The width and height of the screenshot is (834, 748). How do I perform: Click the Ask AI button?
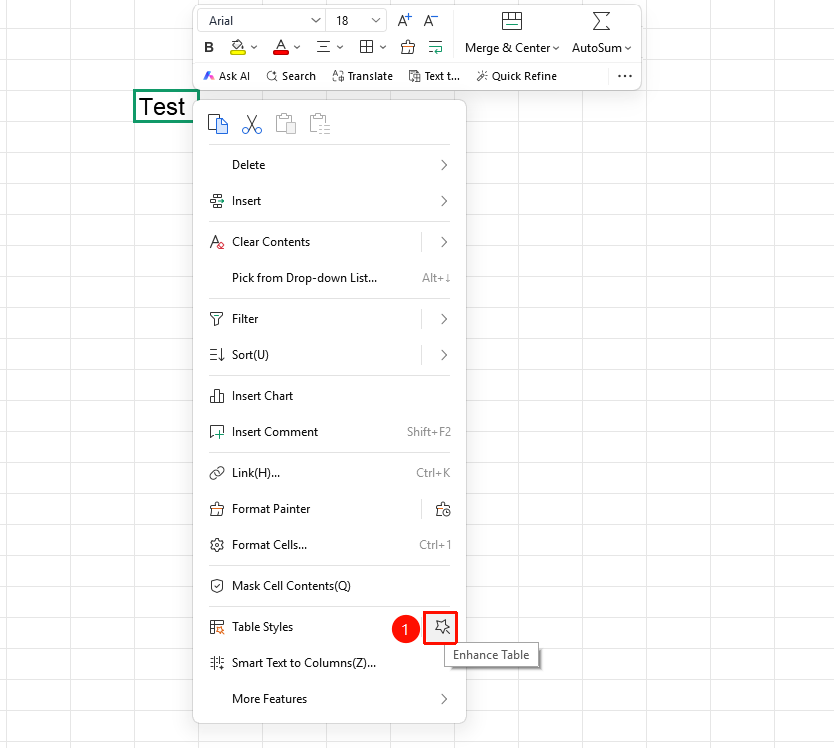pyautogui.click(x=227, y=76)
